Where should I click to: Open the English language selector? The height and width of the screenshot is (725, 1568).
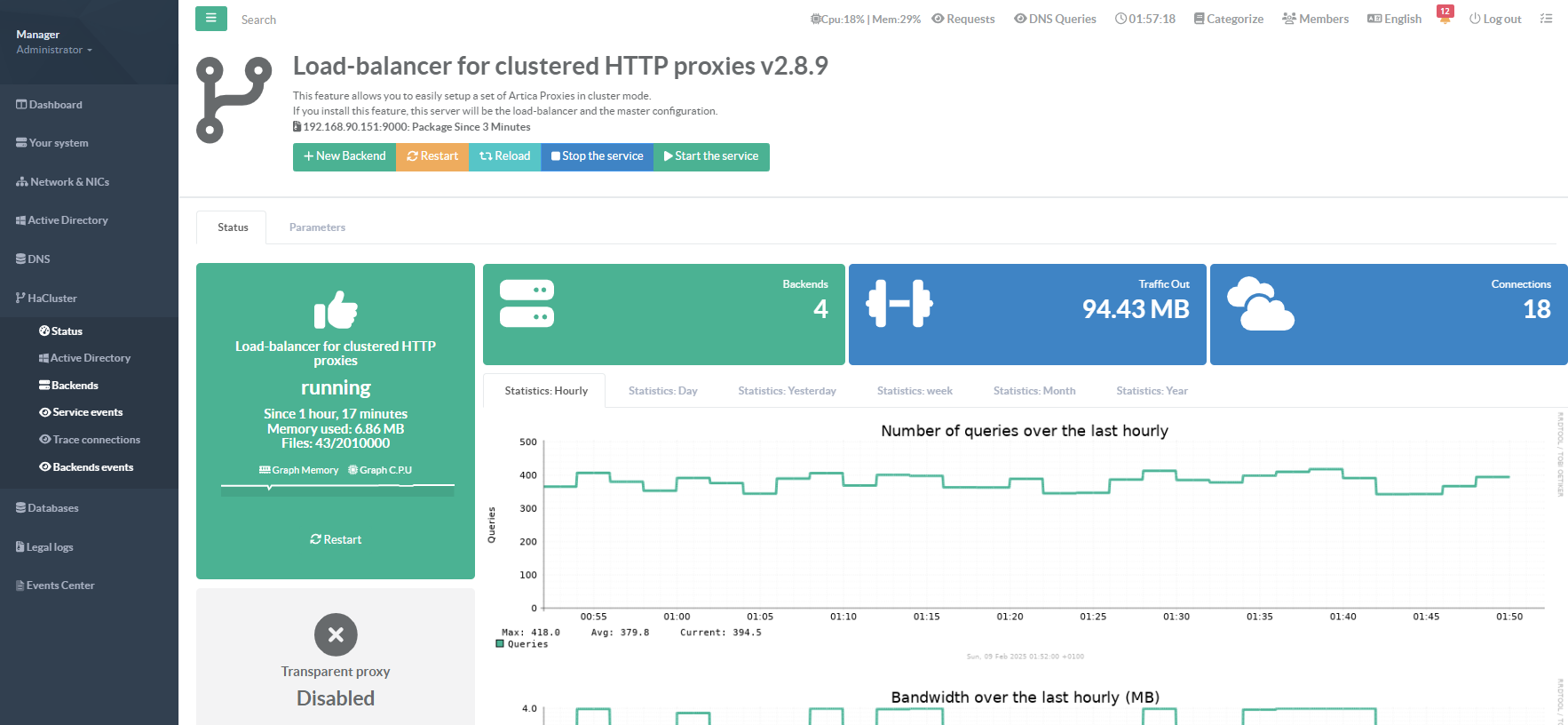pos(1394,19)
